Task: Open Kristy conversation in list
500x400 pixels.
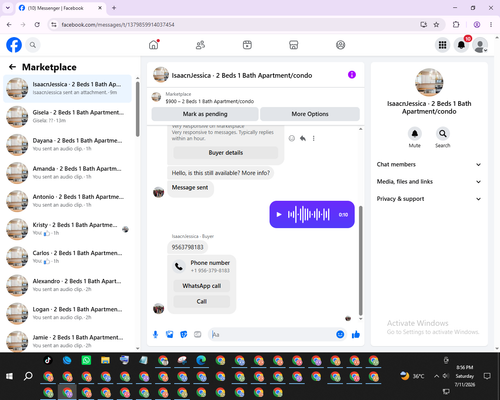Action: tap(67, 229)
